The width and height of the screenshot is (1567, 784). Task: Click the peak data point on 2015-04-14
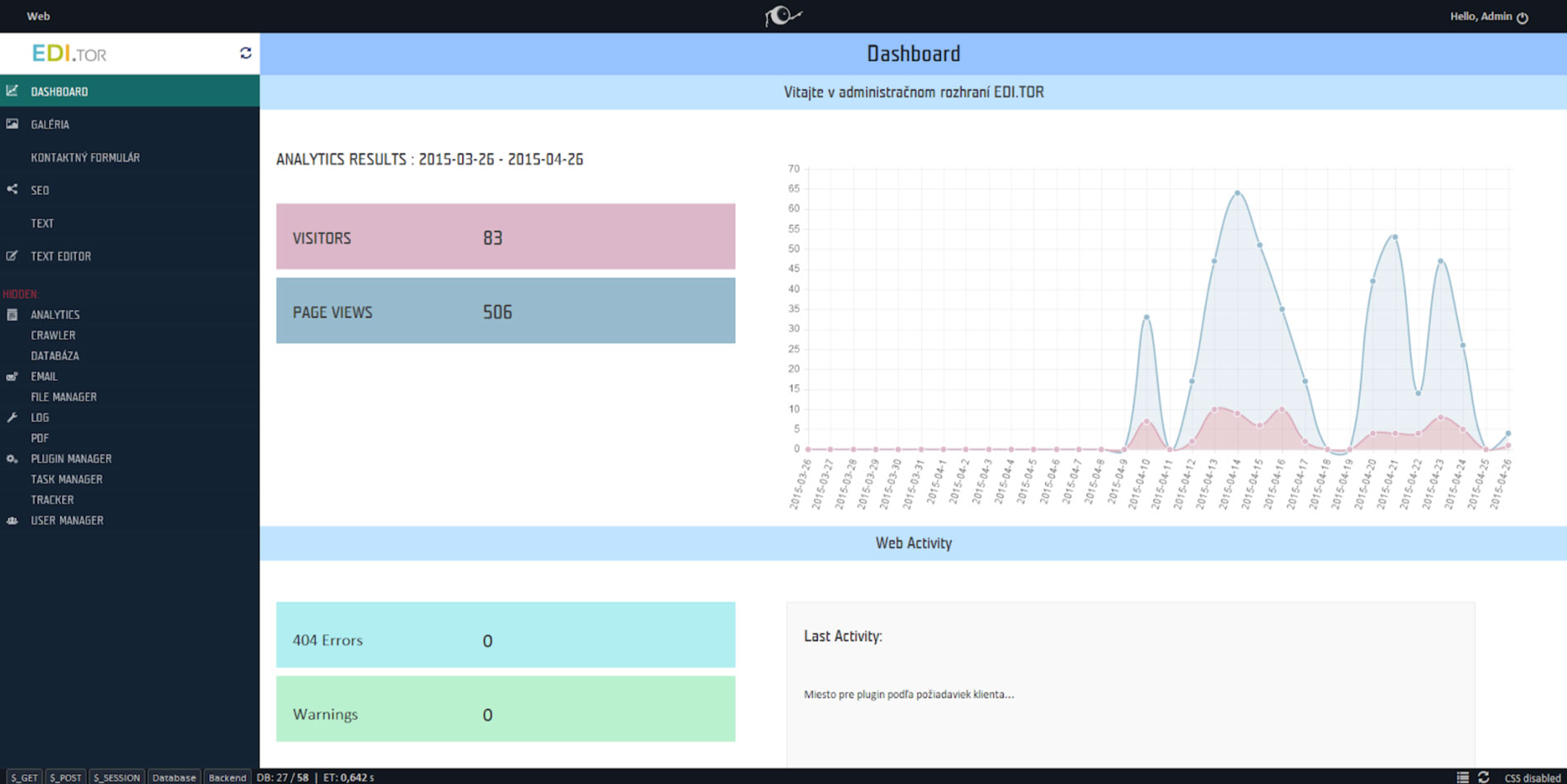pos(1237,193)
